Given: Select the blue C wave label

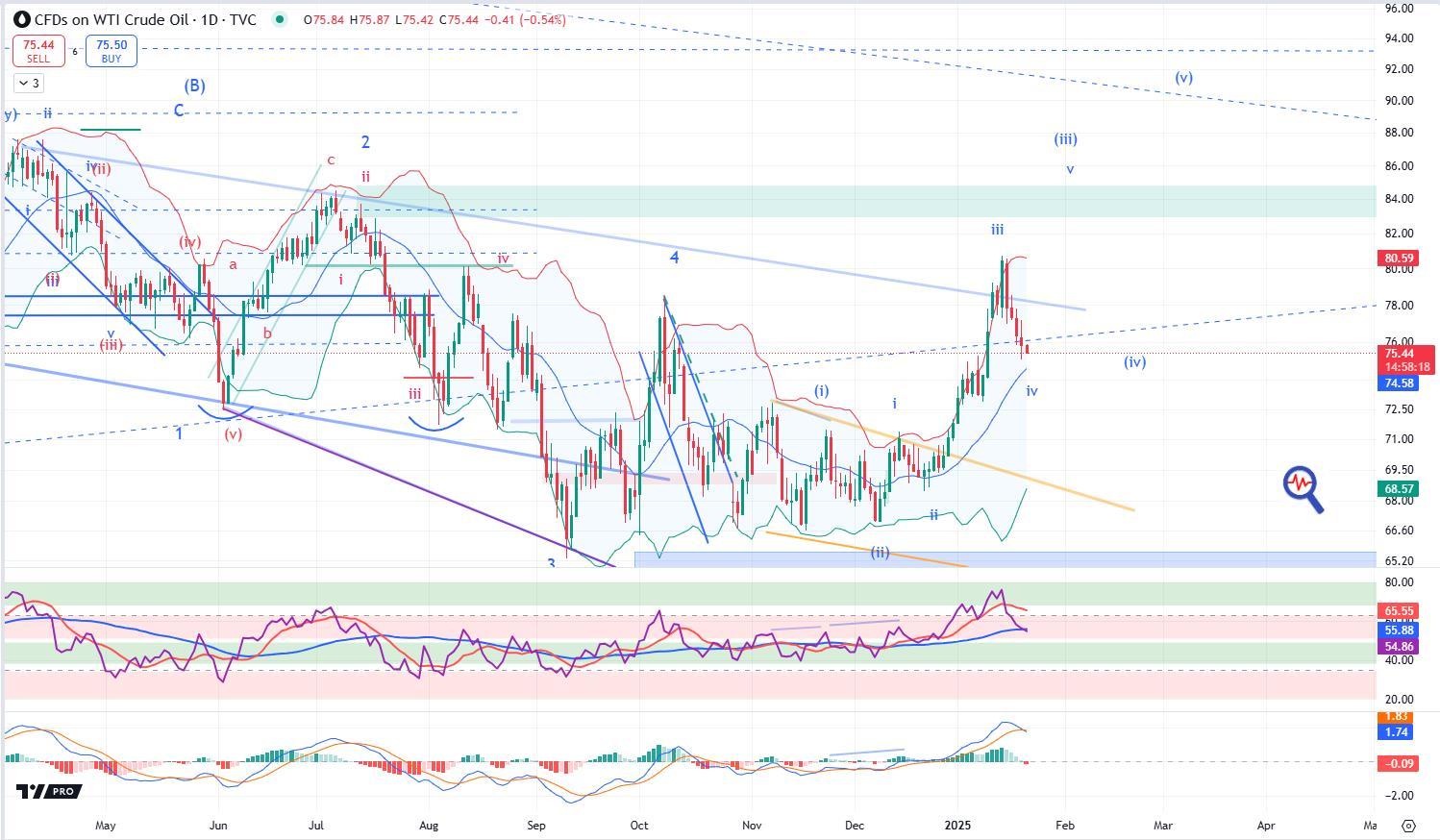Looking at the screenshot, I should (180, 111).
